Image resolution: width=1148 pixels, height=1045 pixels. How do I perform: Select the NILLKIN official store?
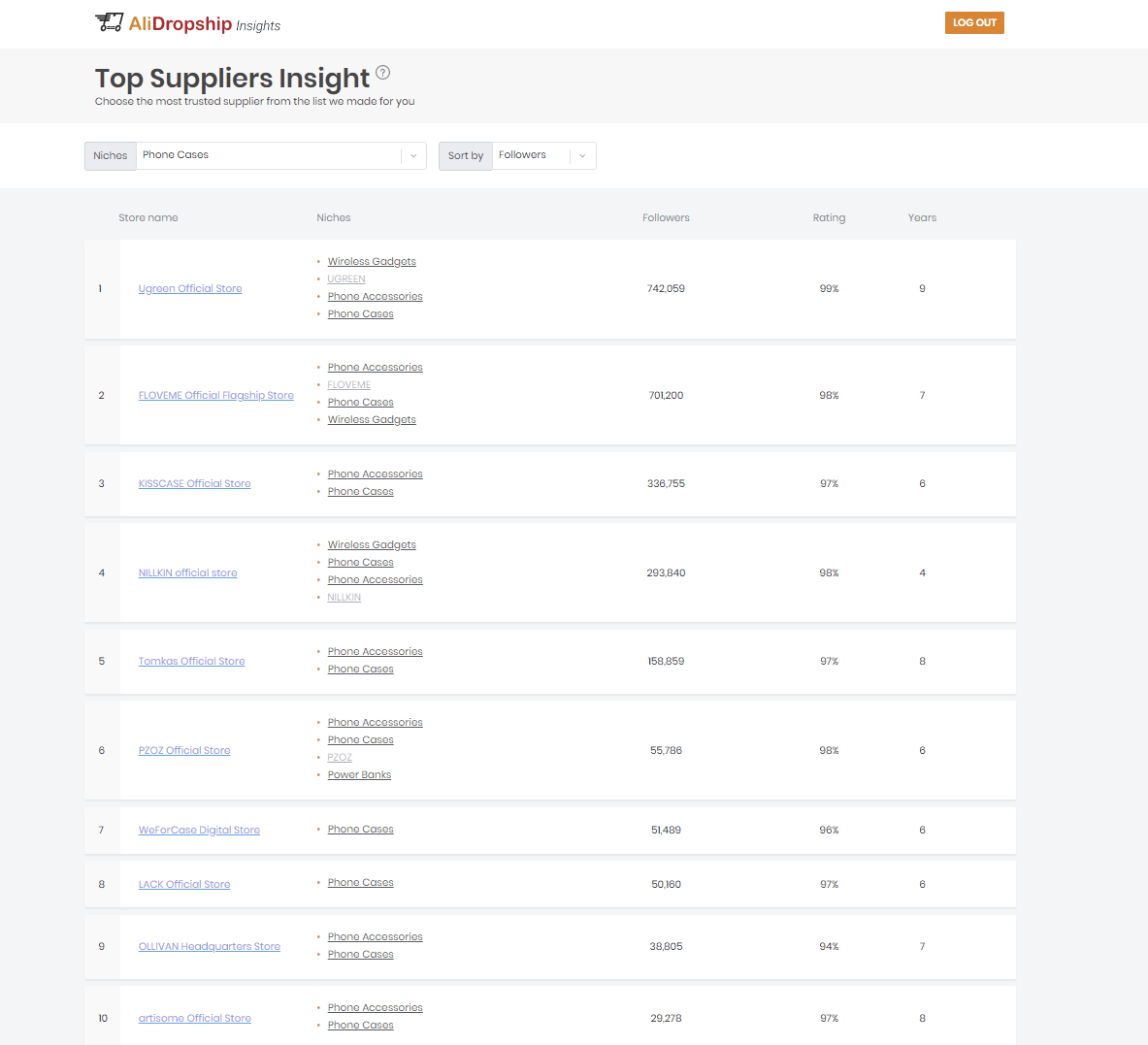pyautogui.click(x=187, y=572)
